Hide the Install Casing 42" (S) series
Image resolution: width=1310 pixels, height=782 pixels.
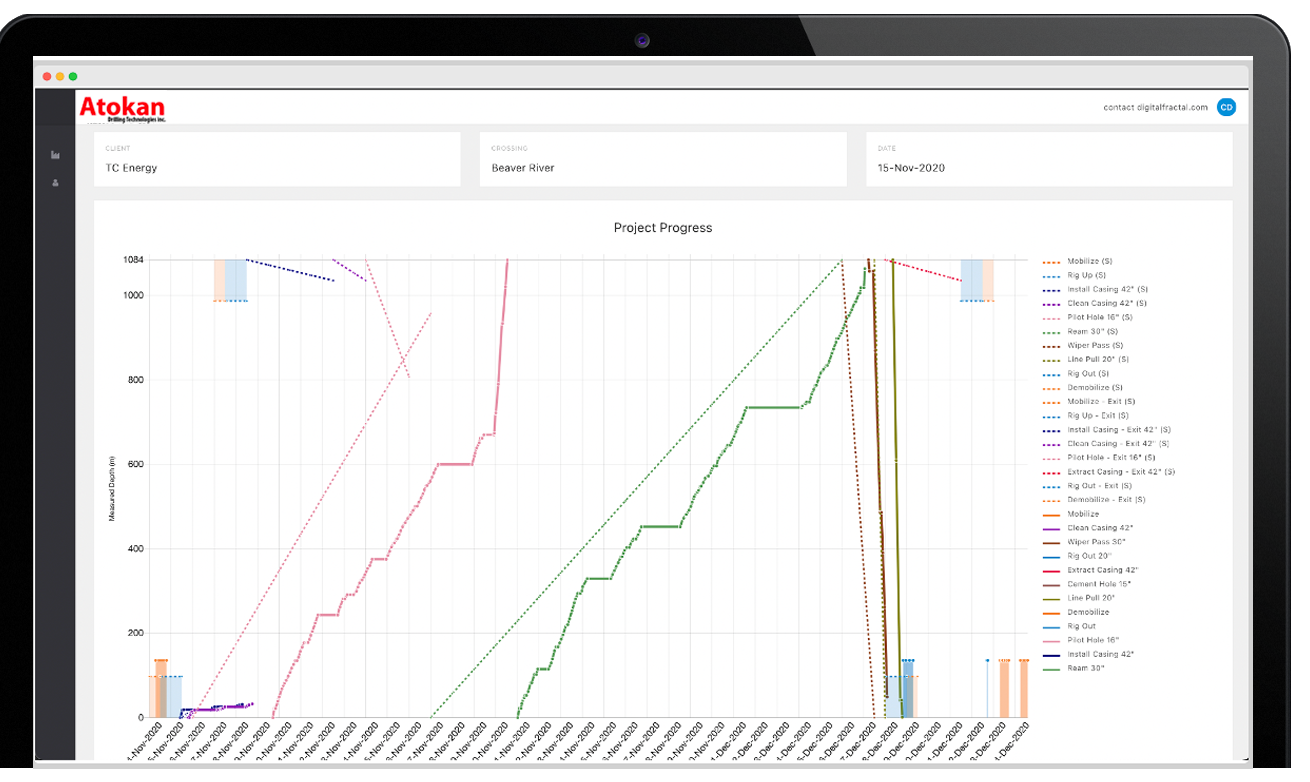pos(1093,288)
